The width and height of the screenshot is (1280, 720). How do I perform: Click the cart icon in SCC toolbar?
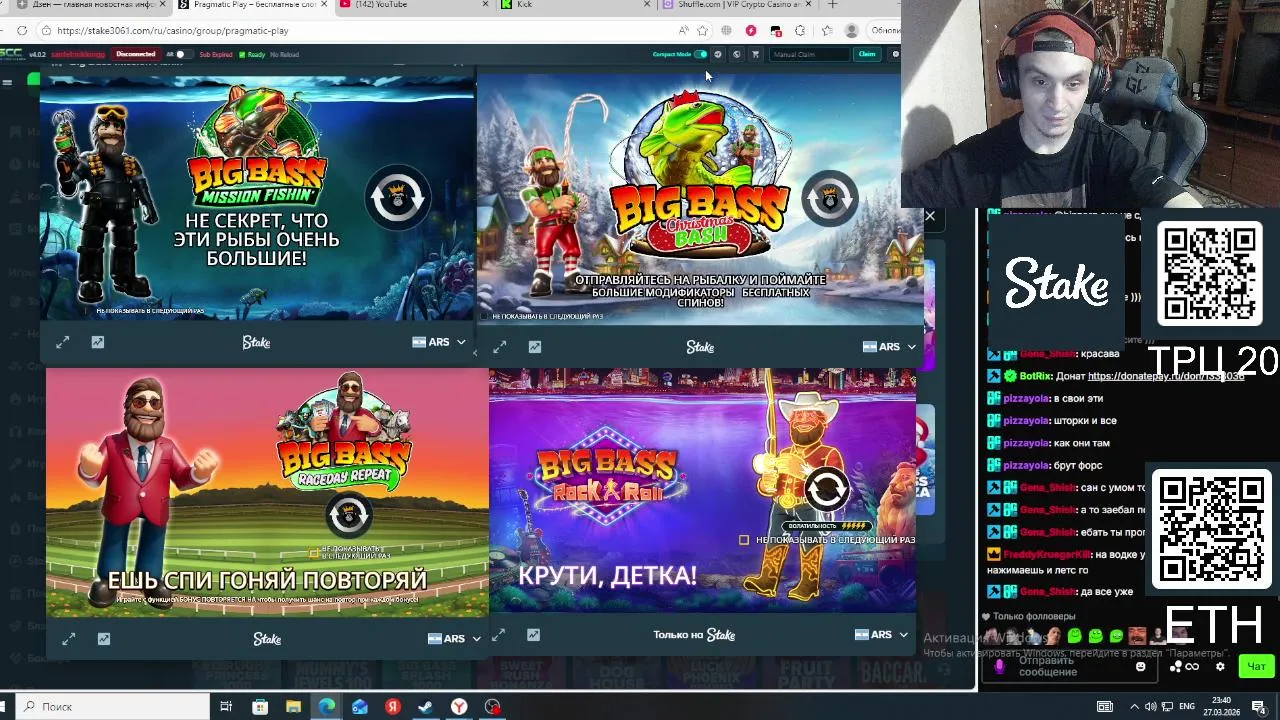pyautogui.click(x=755, y=54)
